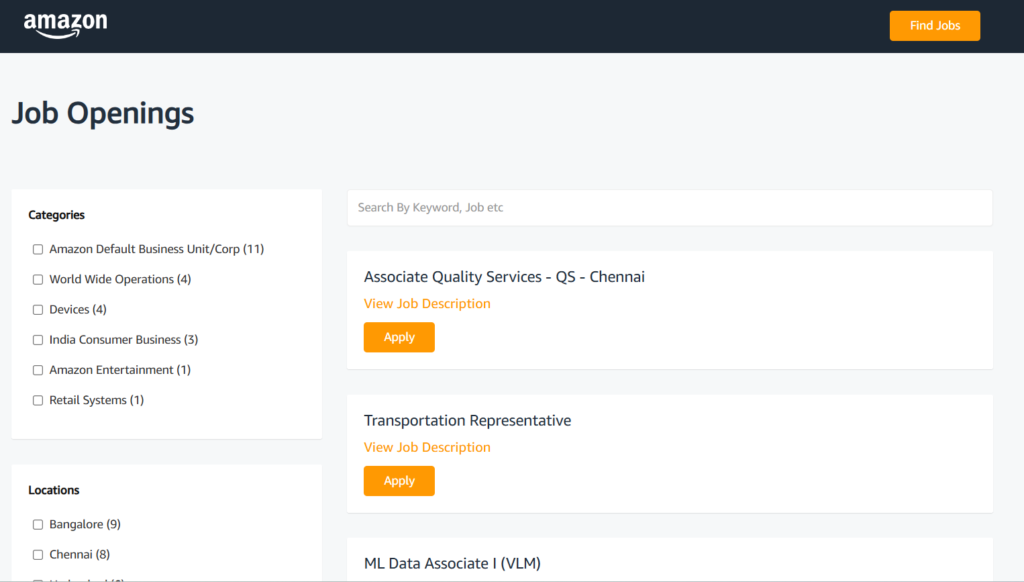The image size is (1024, 582).
Task: Select the Transportation Representative job title
Action: tap(468, 421)
